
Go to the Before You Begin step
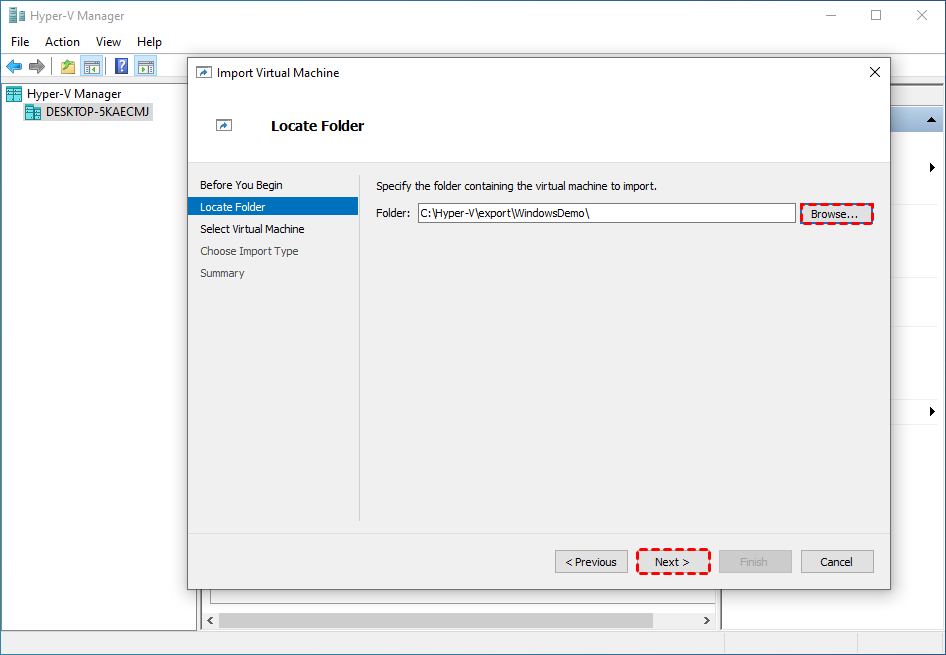pos(241,185)
